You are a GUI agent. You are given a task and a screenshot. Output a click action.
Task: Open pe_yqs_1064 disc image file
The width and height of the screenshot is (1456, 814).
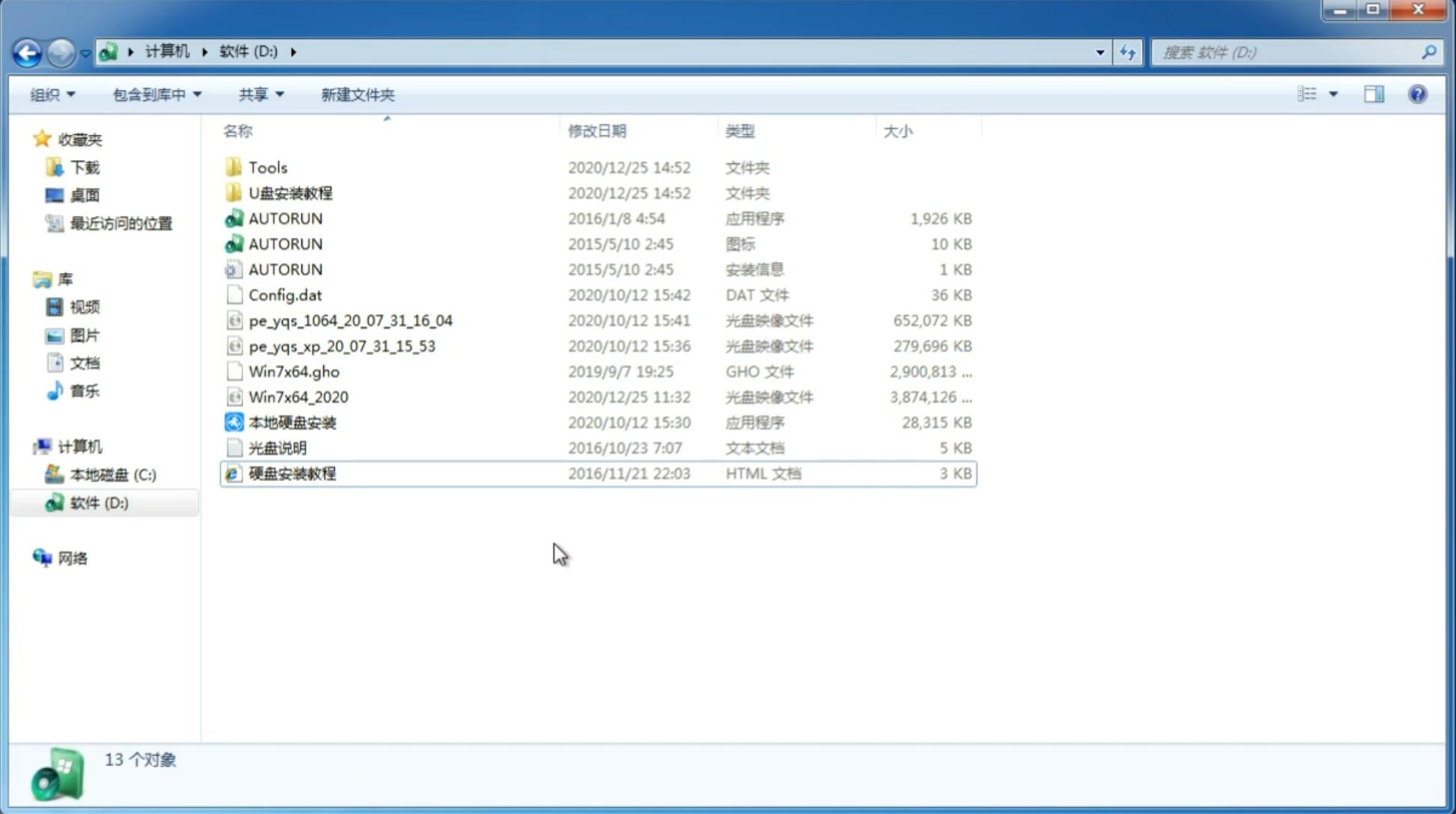[350, 320]
